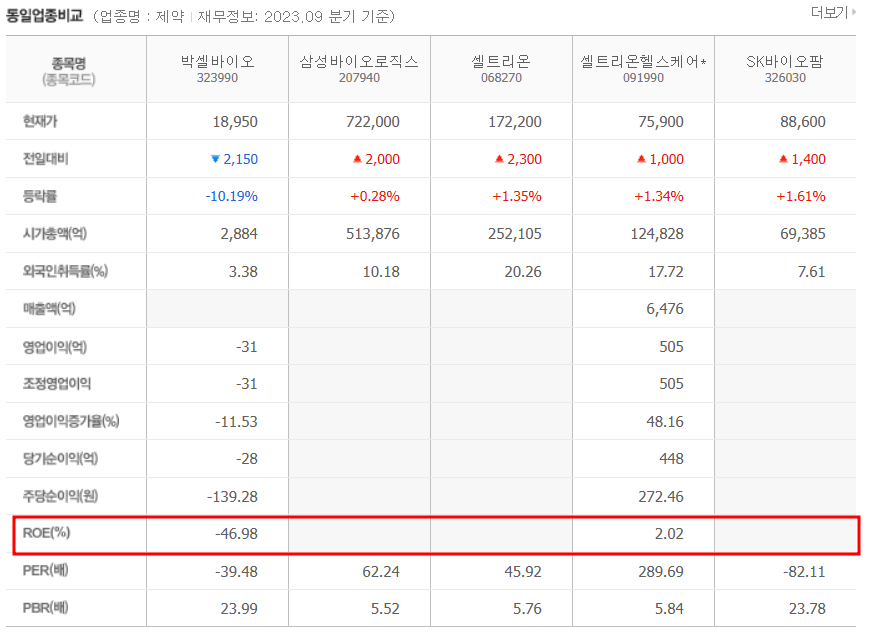The height and width of the screenshot is (637, 871).
Task: Open SK바이오팜 stock link
Action: point(785,61)
